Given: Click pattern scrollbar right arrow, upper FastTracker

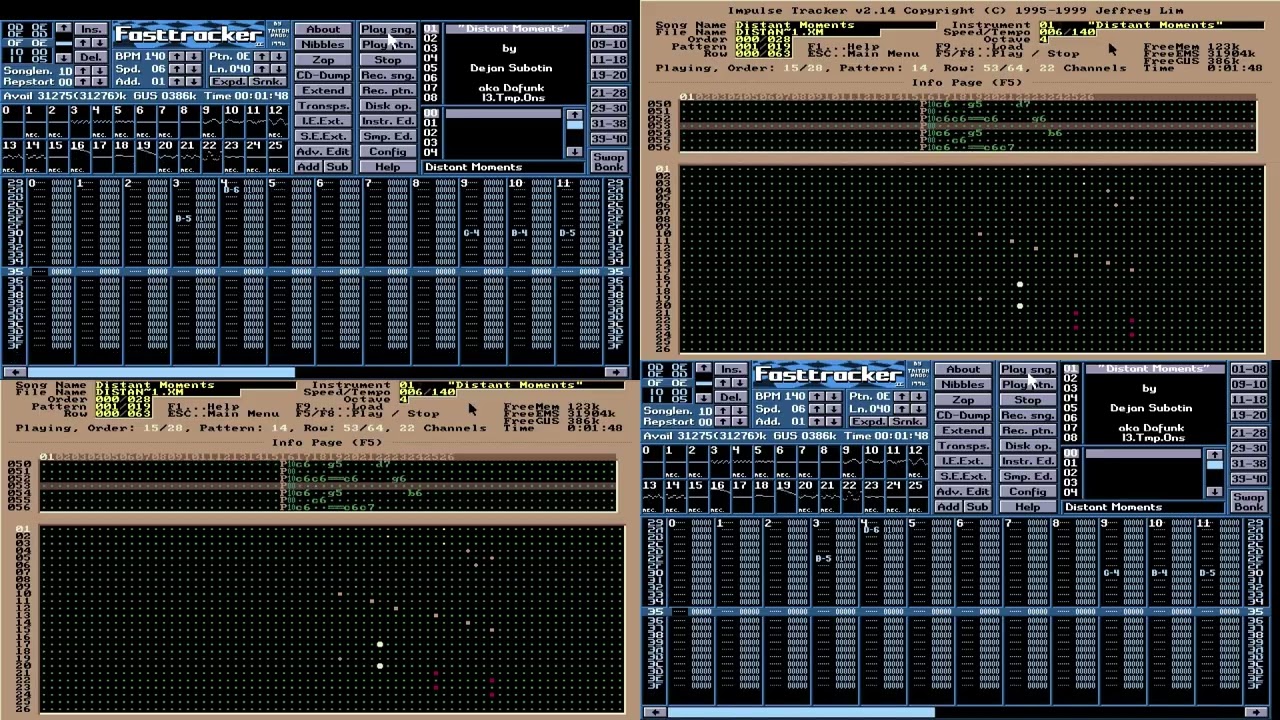Looking at the screenshot, I should [617, 372].
